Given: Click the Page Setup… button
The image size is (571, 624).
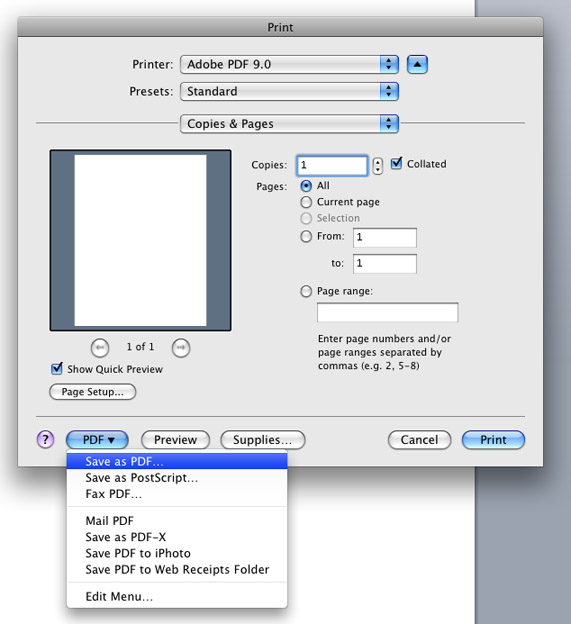Looking at the screenshot, I should click(93, 392).
